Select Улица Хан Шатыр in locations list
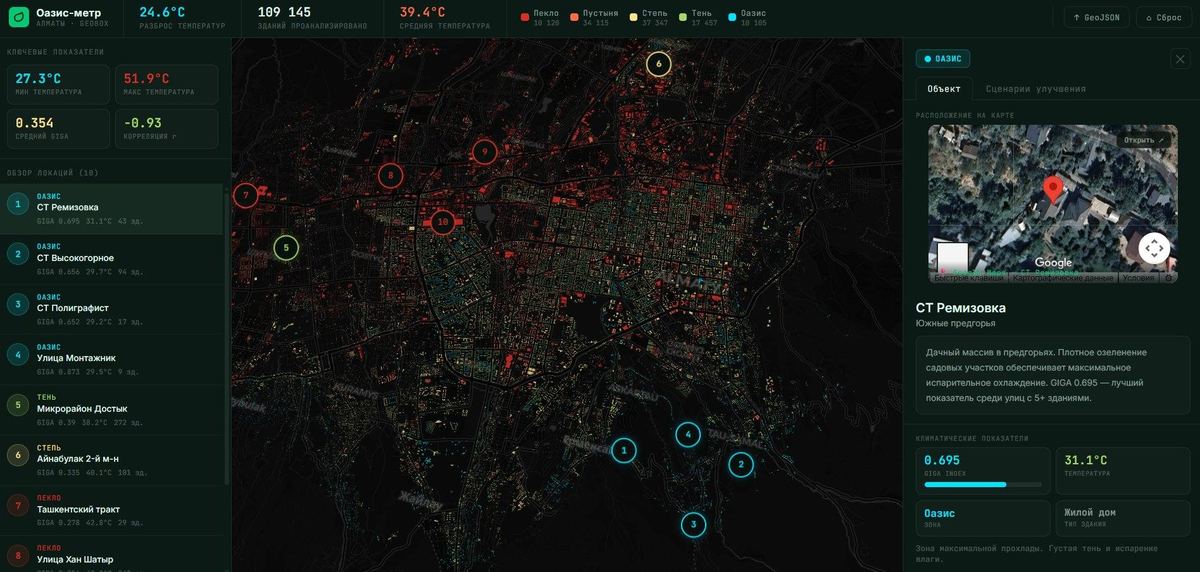Image resolution: width=1200 pixels, height=572 pixels. pos(112,554)
